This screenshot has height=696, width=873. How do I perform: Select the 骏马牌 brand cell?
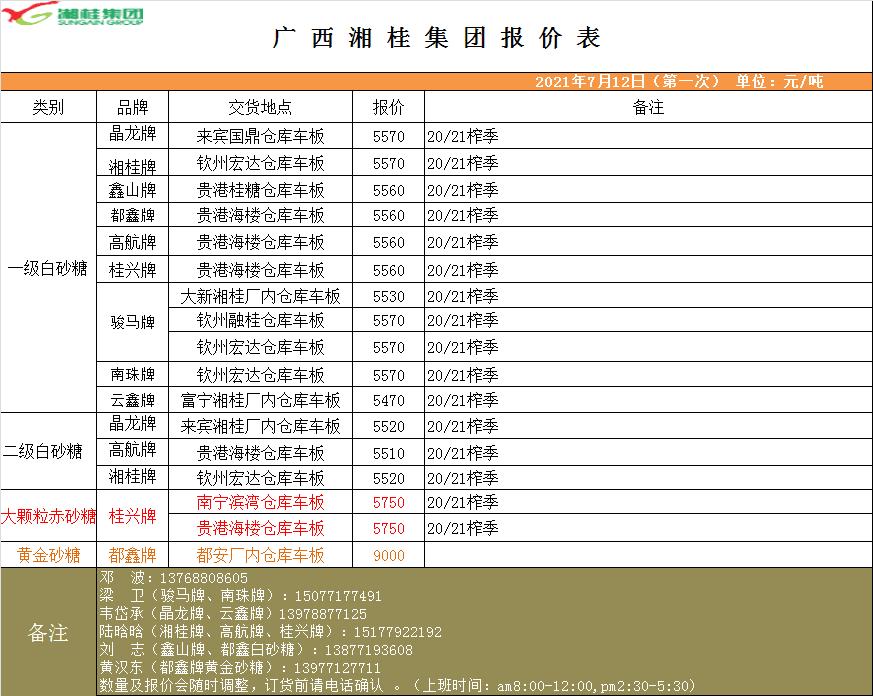coord(132,322)
